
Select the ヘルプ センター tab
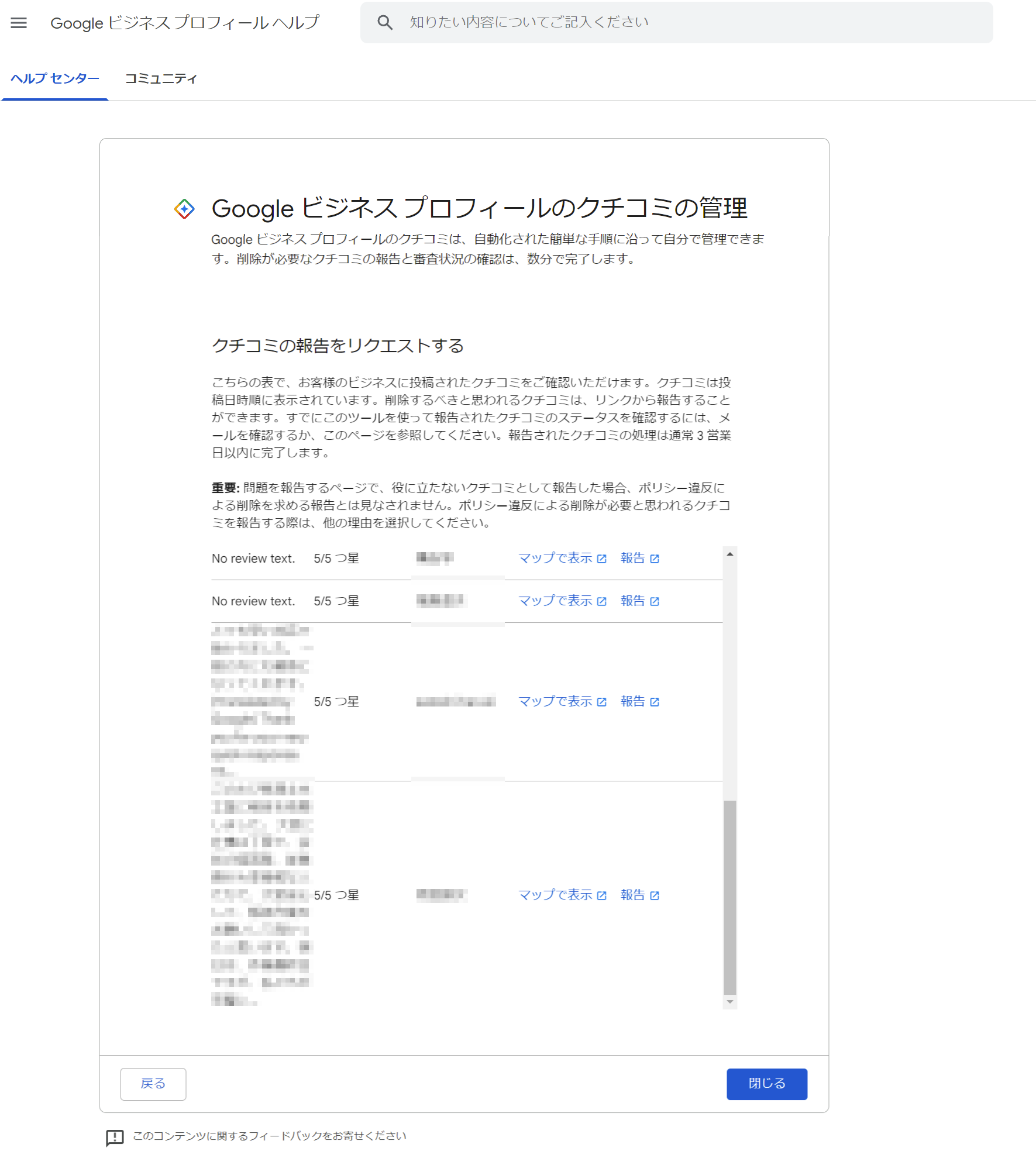[55, 78]
